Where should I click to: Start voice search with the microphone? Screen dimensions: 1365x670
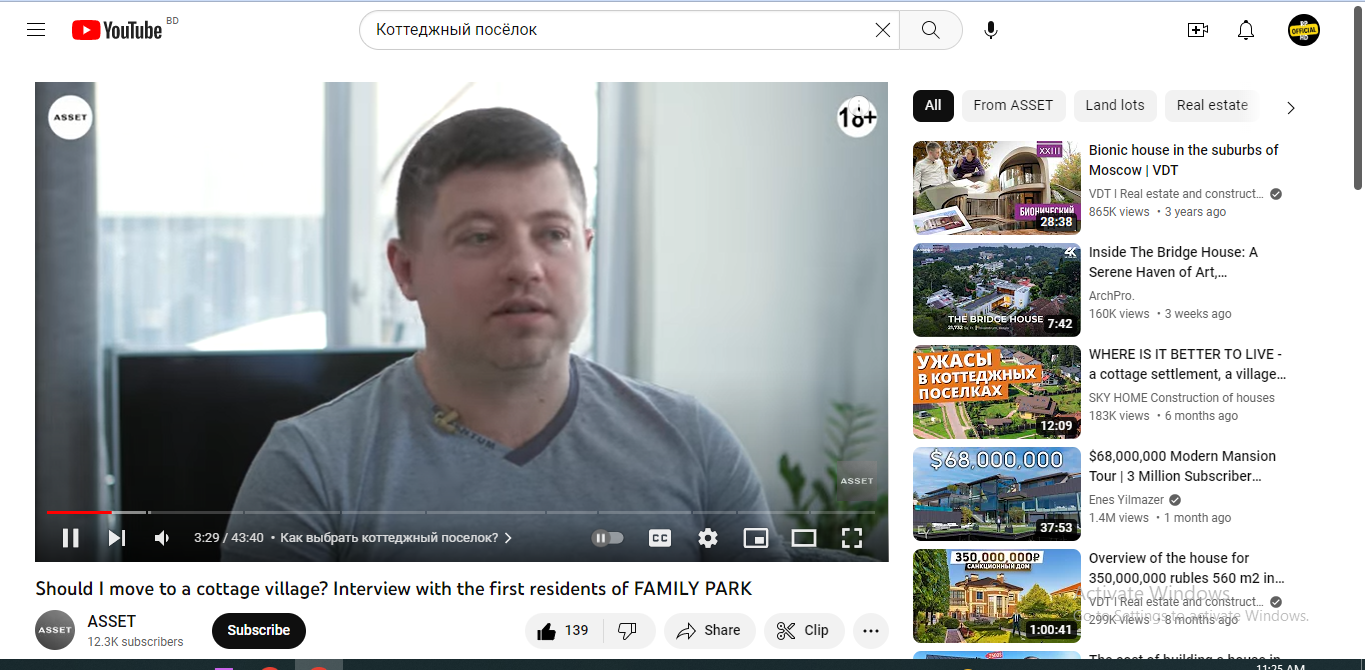(991, 30)
